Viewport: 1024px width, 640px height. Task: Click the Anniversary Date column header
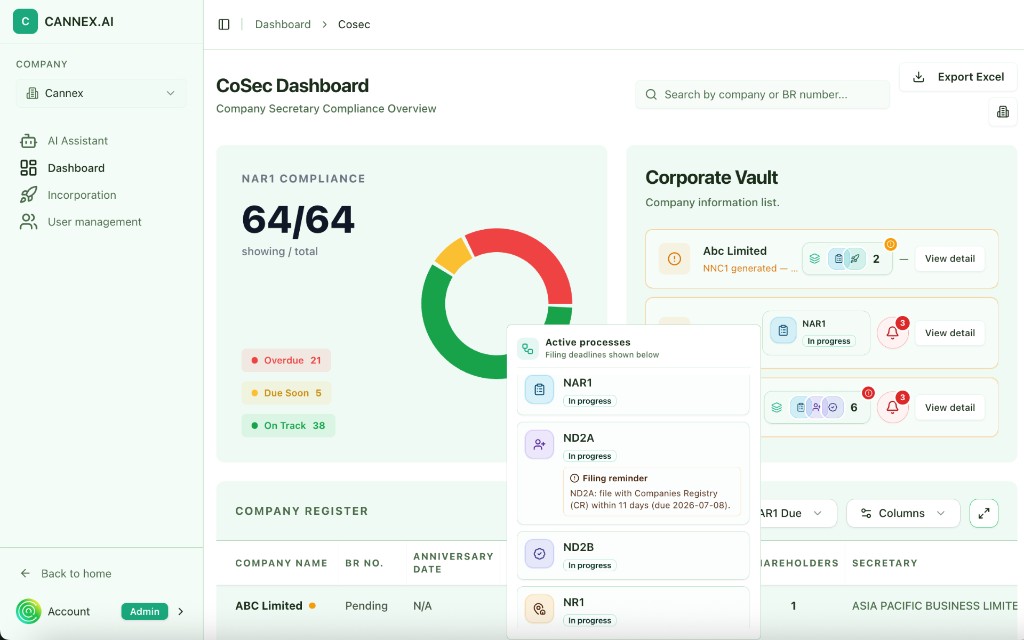click(x=453, y=563)
